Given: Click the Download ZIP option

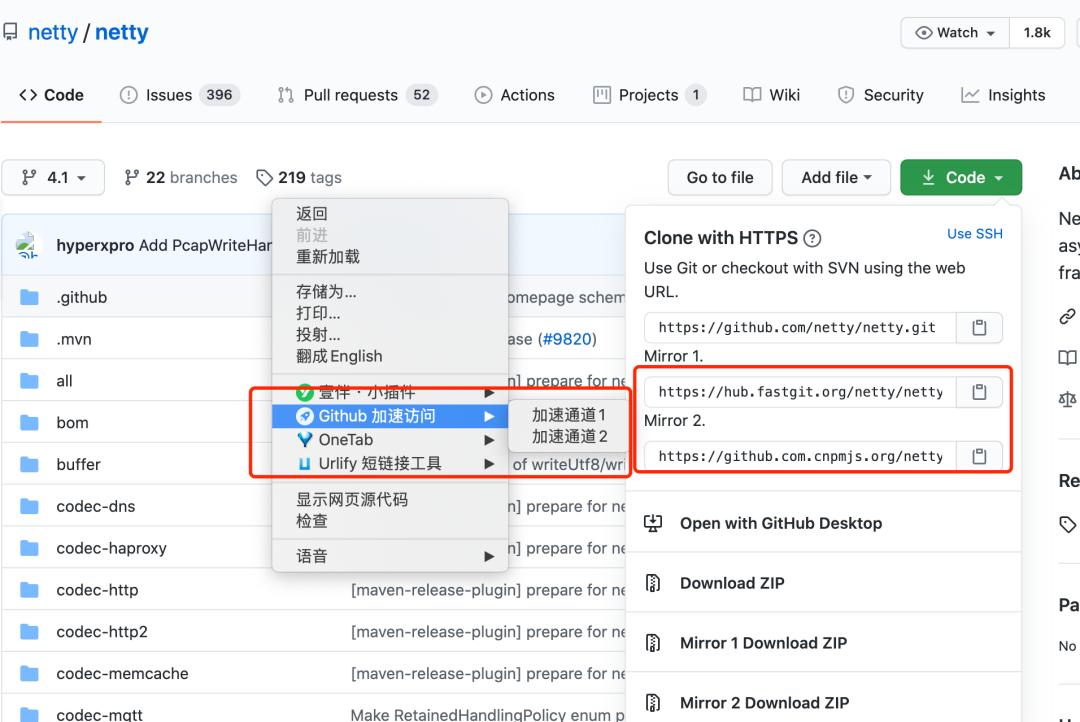Looking at the screenshot, I should 733,582.
